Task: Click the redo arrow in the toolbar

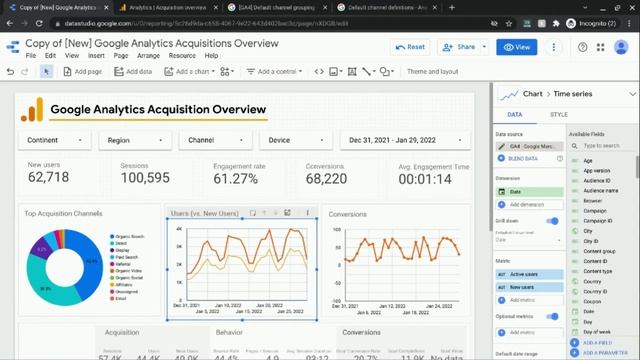Action: [x=24, y=71]
